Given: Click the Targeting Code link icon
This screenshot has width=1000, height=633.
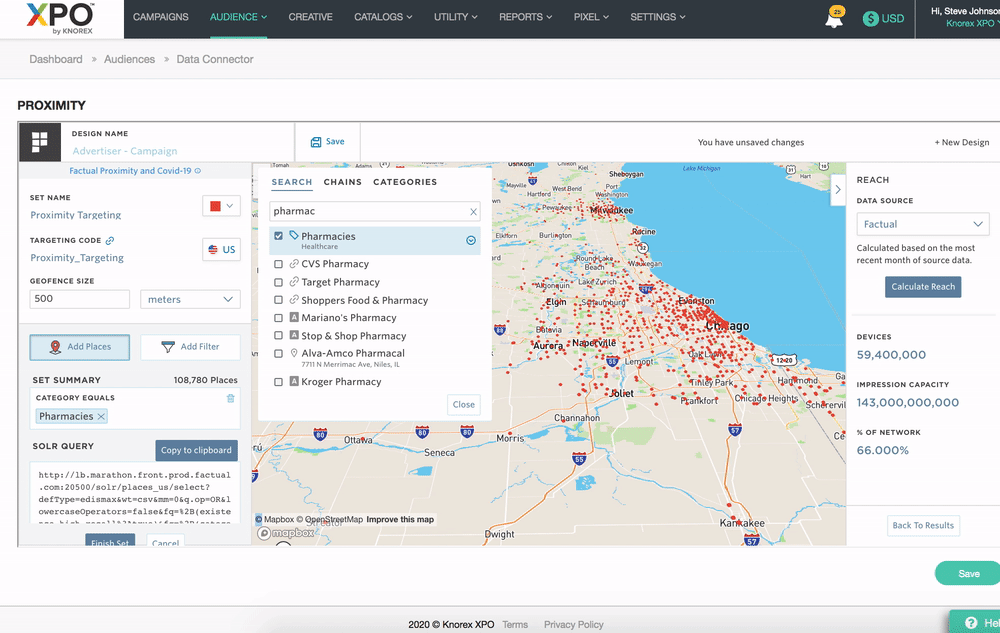Looking at the screenshot, I should tap(110, 240).
